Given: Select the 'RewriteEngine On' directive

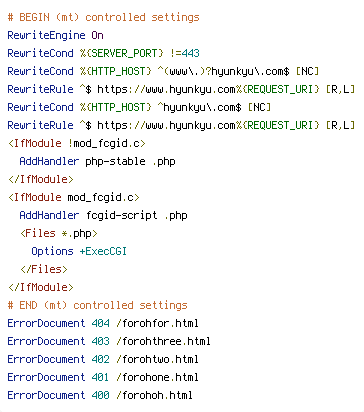Looking at the screenshot, I should (55, 35).
